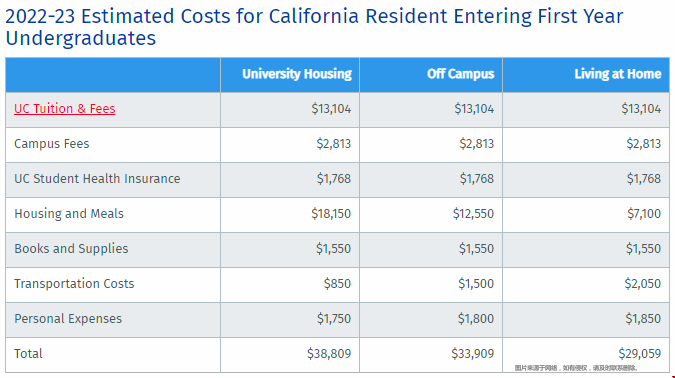The image size is (675, 378).
Task: Click the Personal Expenses row label
Action: pos(68,319)
